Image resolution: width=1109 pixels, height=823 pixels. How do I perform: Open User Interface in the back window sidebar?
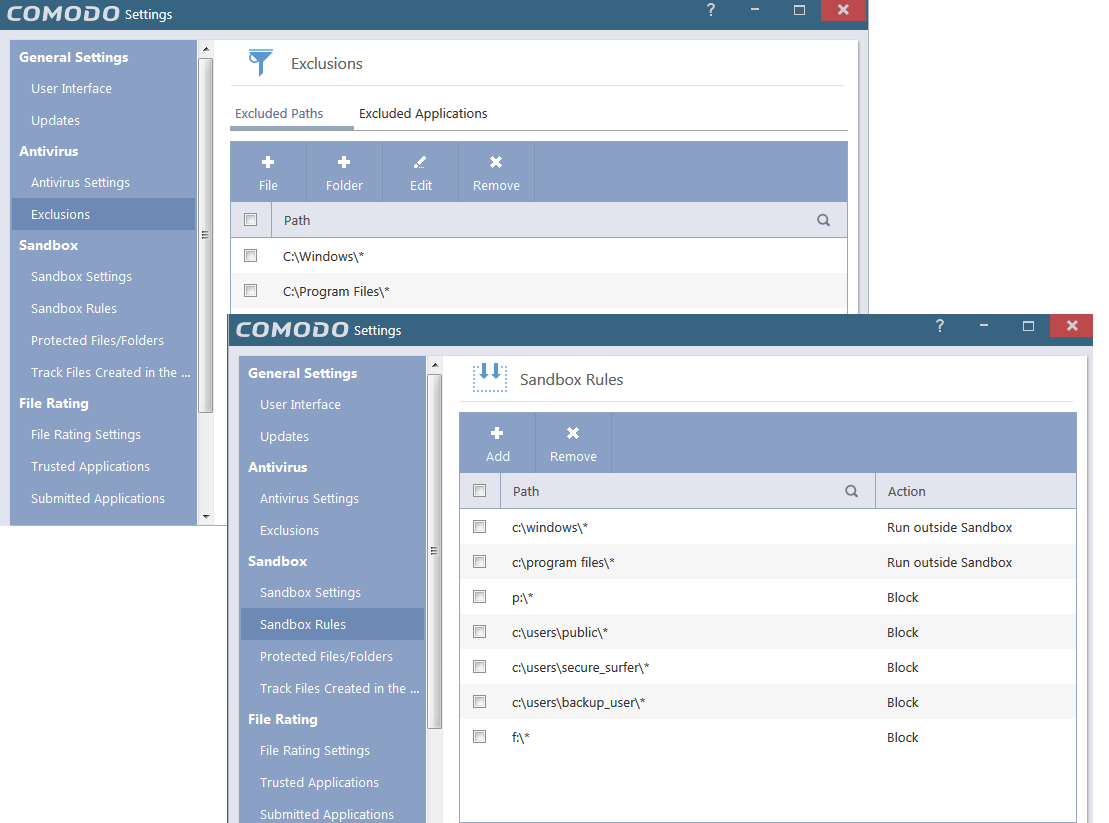pos(71,88)
